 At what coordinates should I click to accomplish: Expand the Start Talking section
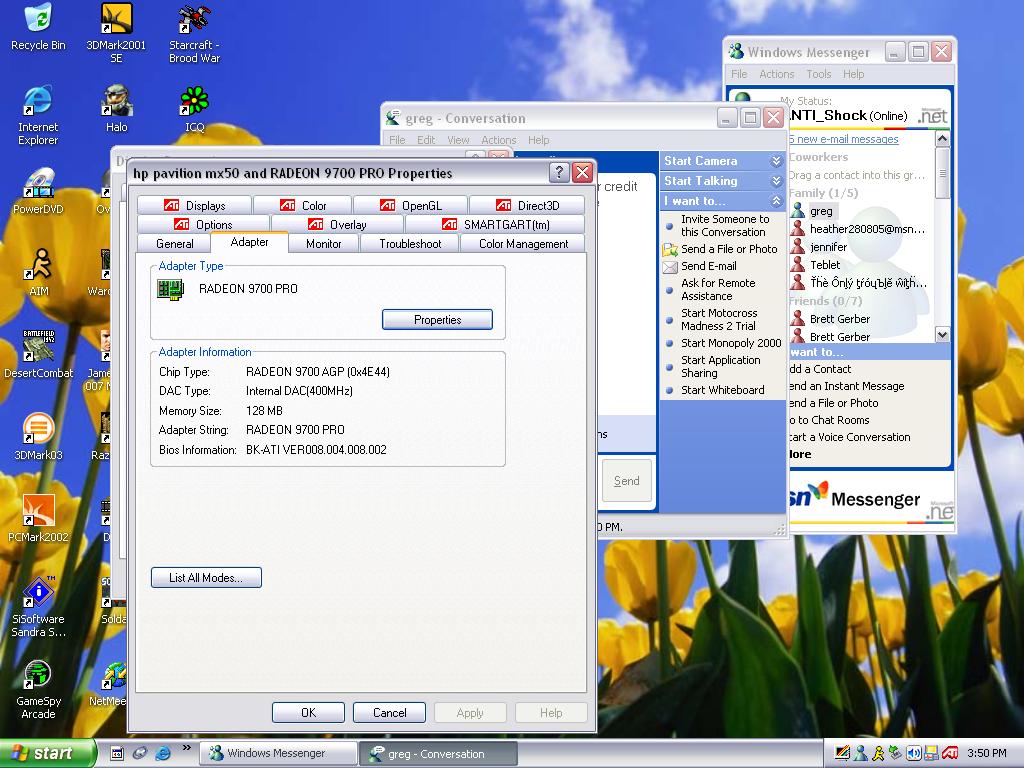(776, 181)
